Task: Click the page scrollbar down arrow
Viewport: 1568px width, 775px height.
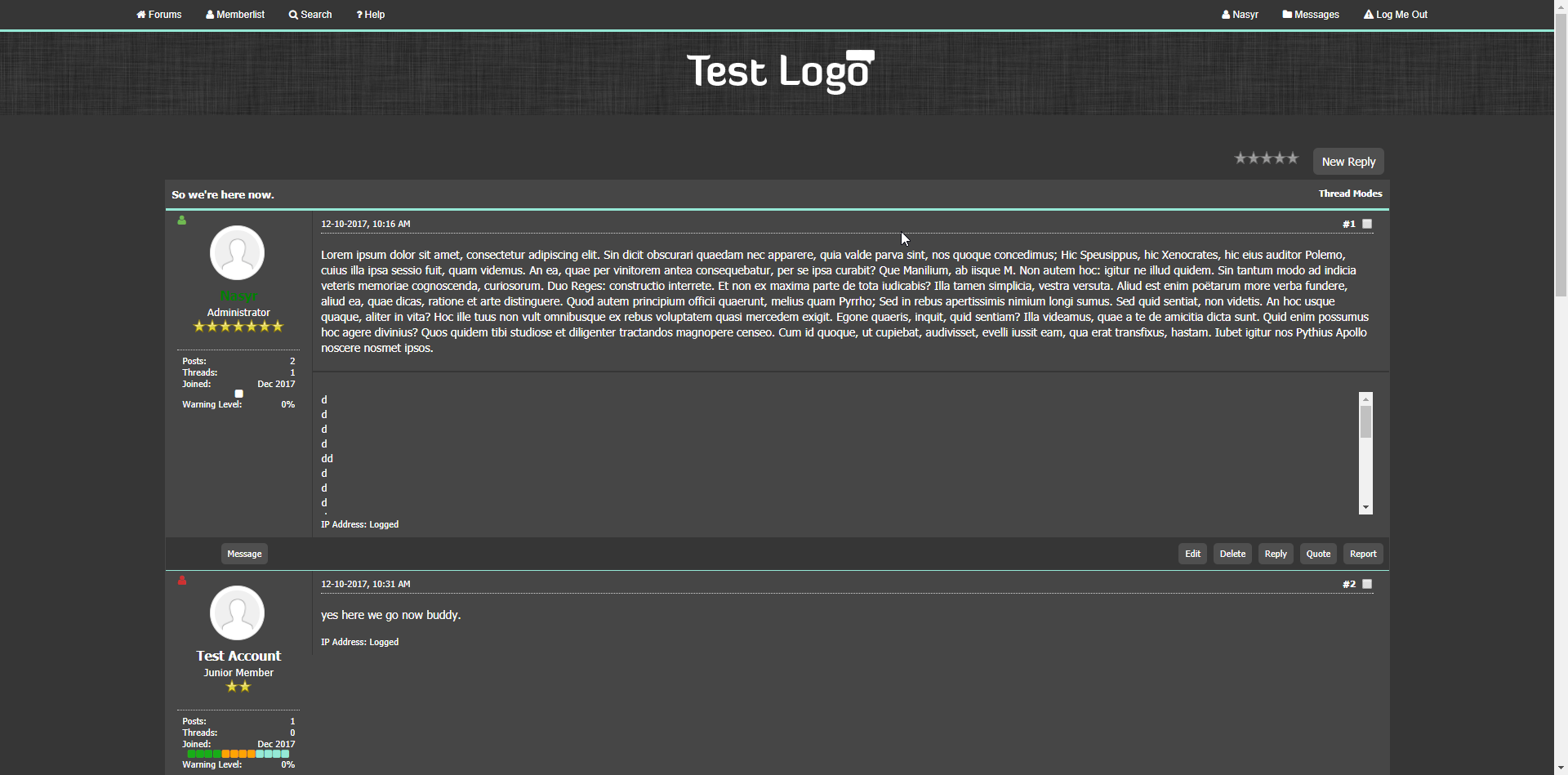Action: coord(1561,768)
